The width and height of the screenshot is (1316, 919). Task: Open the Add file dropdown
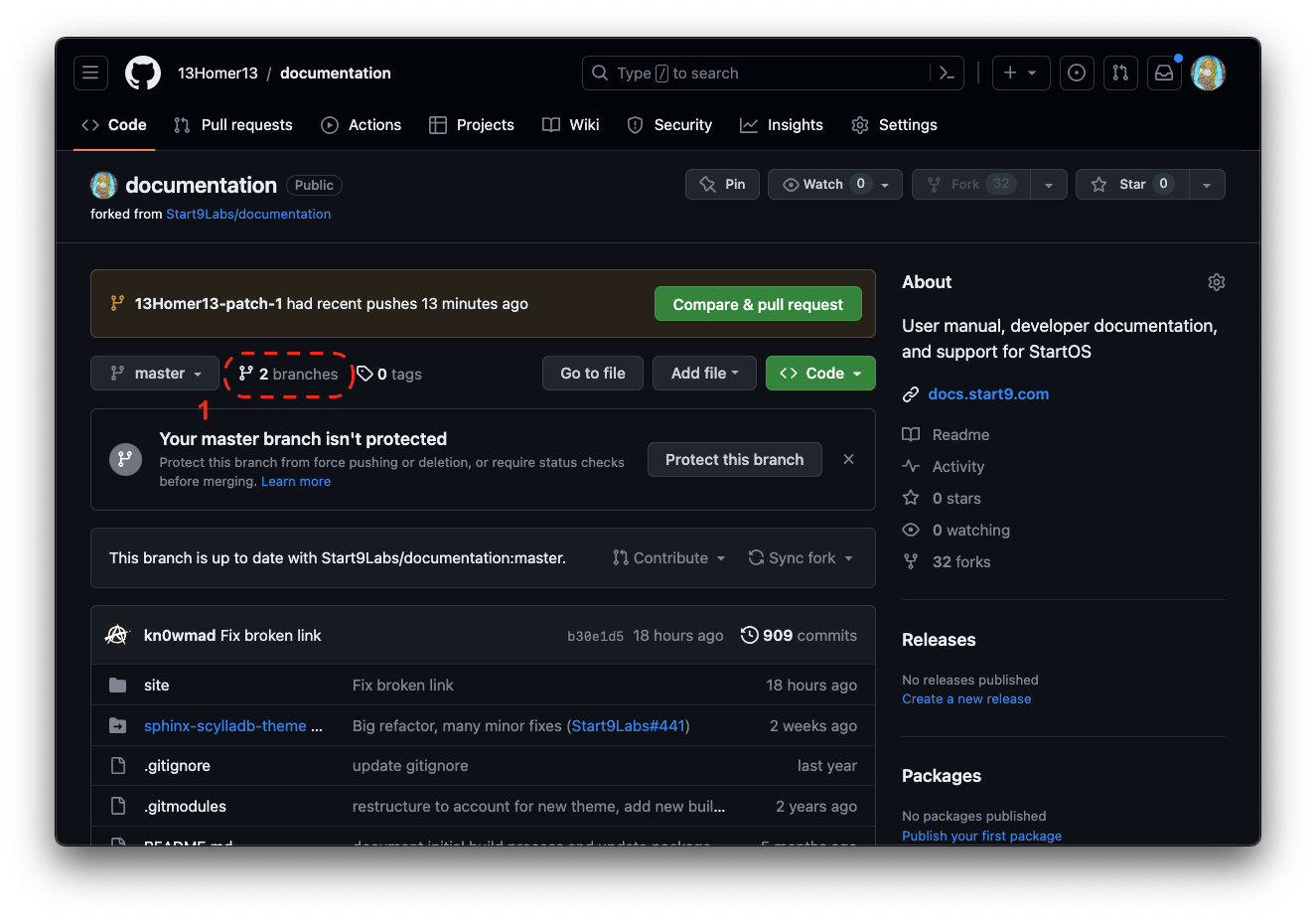coord(704,373)
